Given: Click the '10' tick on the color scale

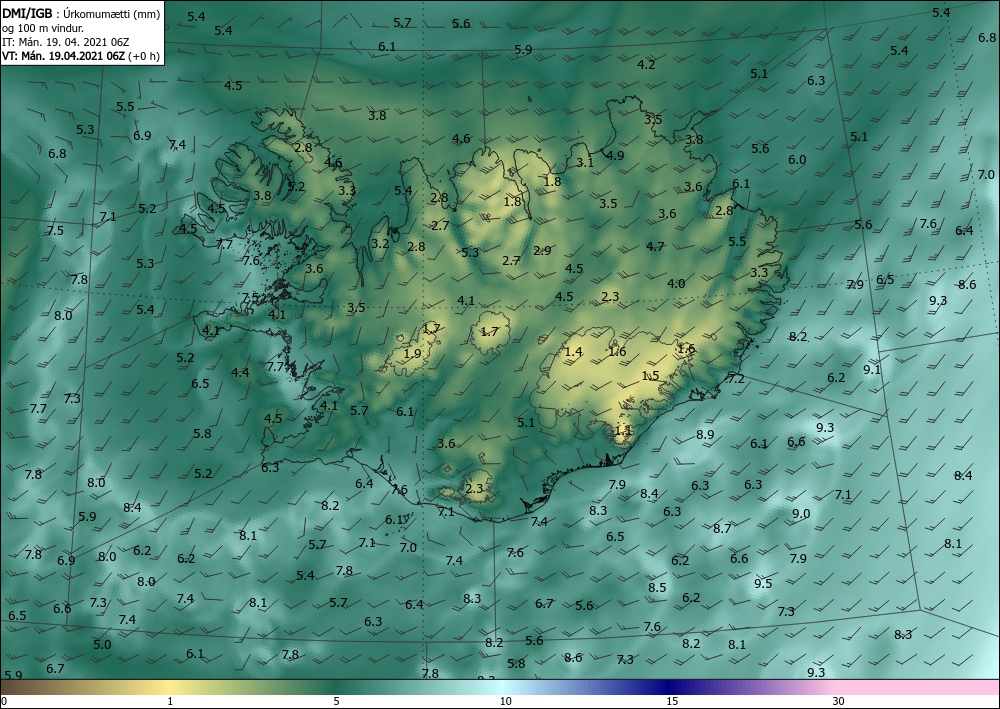Looking at the screenshot, I should 505,701.
